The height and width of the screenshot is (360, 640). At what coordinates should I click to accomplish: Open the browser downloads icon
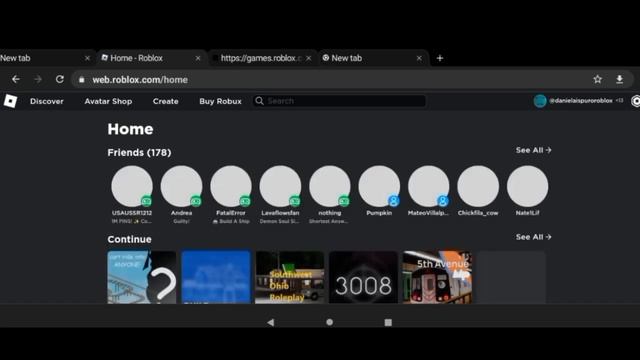pos(619,79)
